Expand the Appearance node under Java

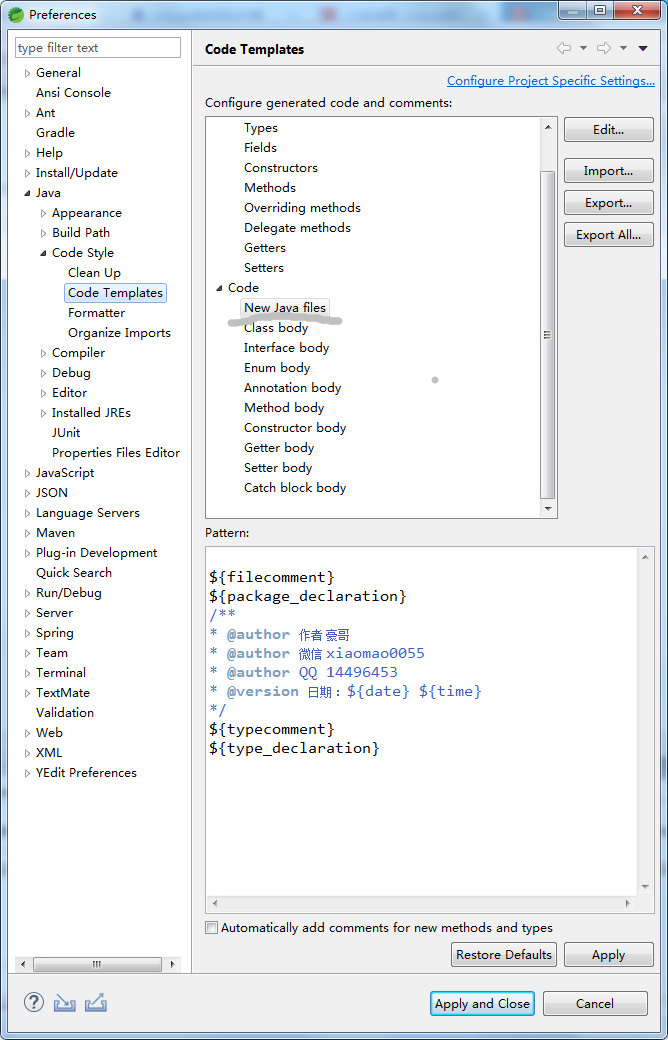click(43, 213)
